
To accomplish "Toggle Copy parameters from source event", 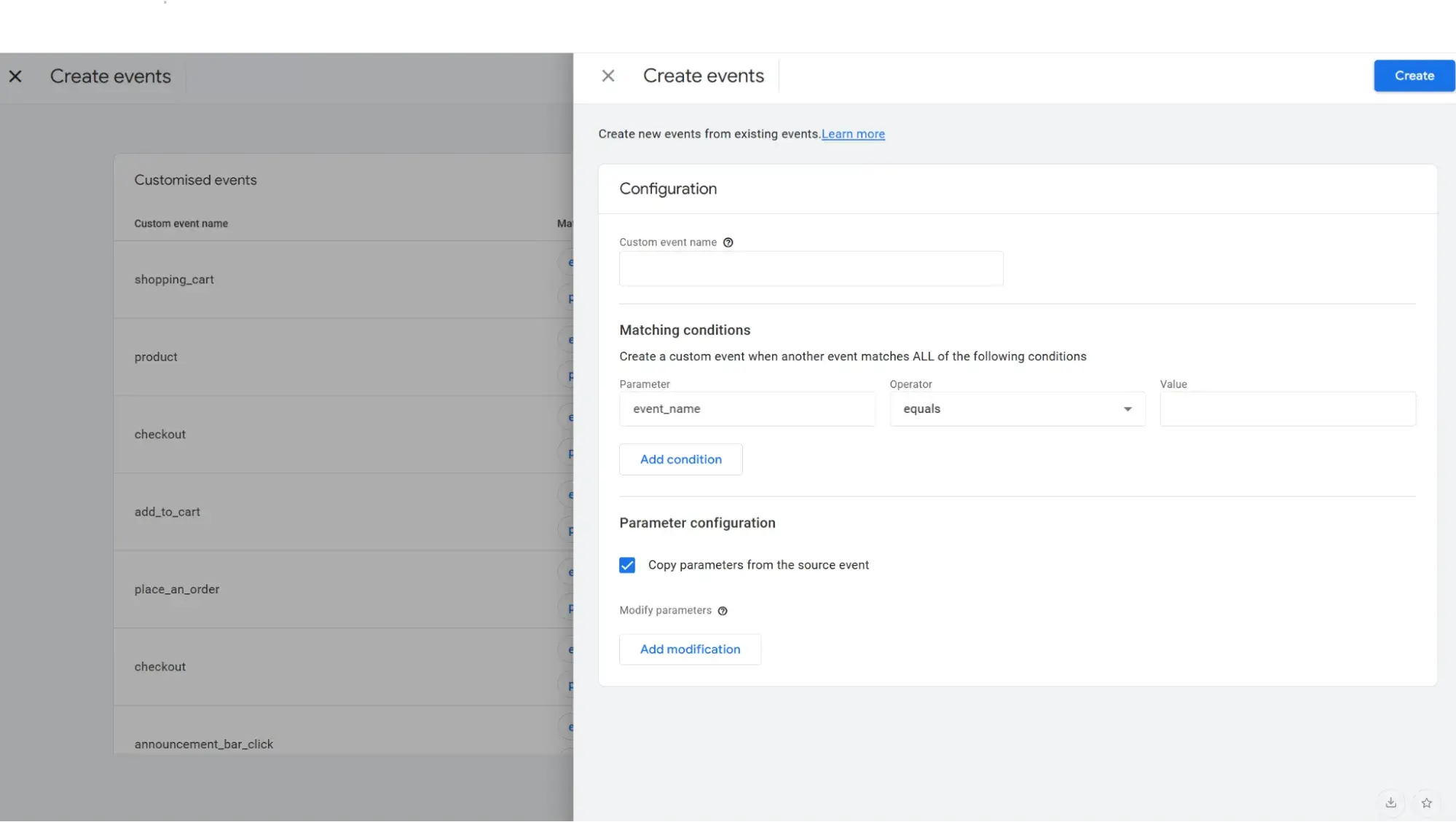I will [628, 564].
